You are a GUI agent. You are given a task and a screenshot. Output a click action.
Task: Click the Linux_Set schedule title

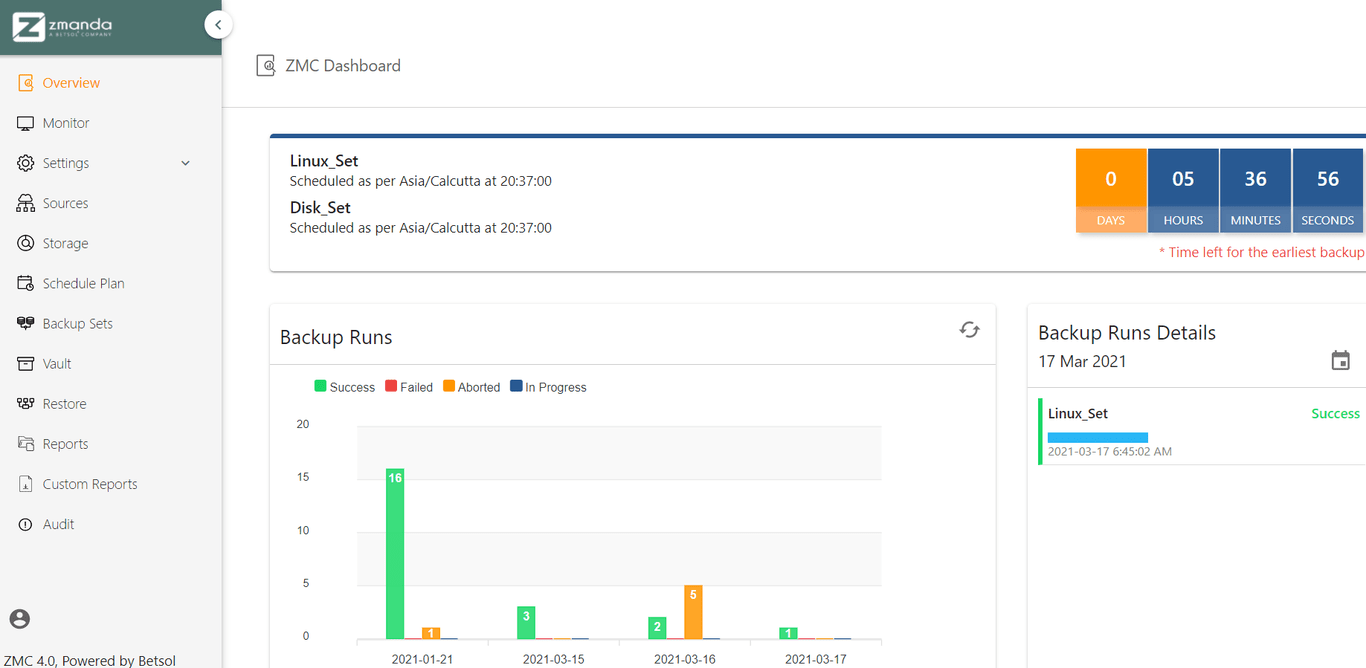[x=324, y=161]
